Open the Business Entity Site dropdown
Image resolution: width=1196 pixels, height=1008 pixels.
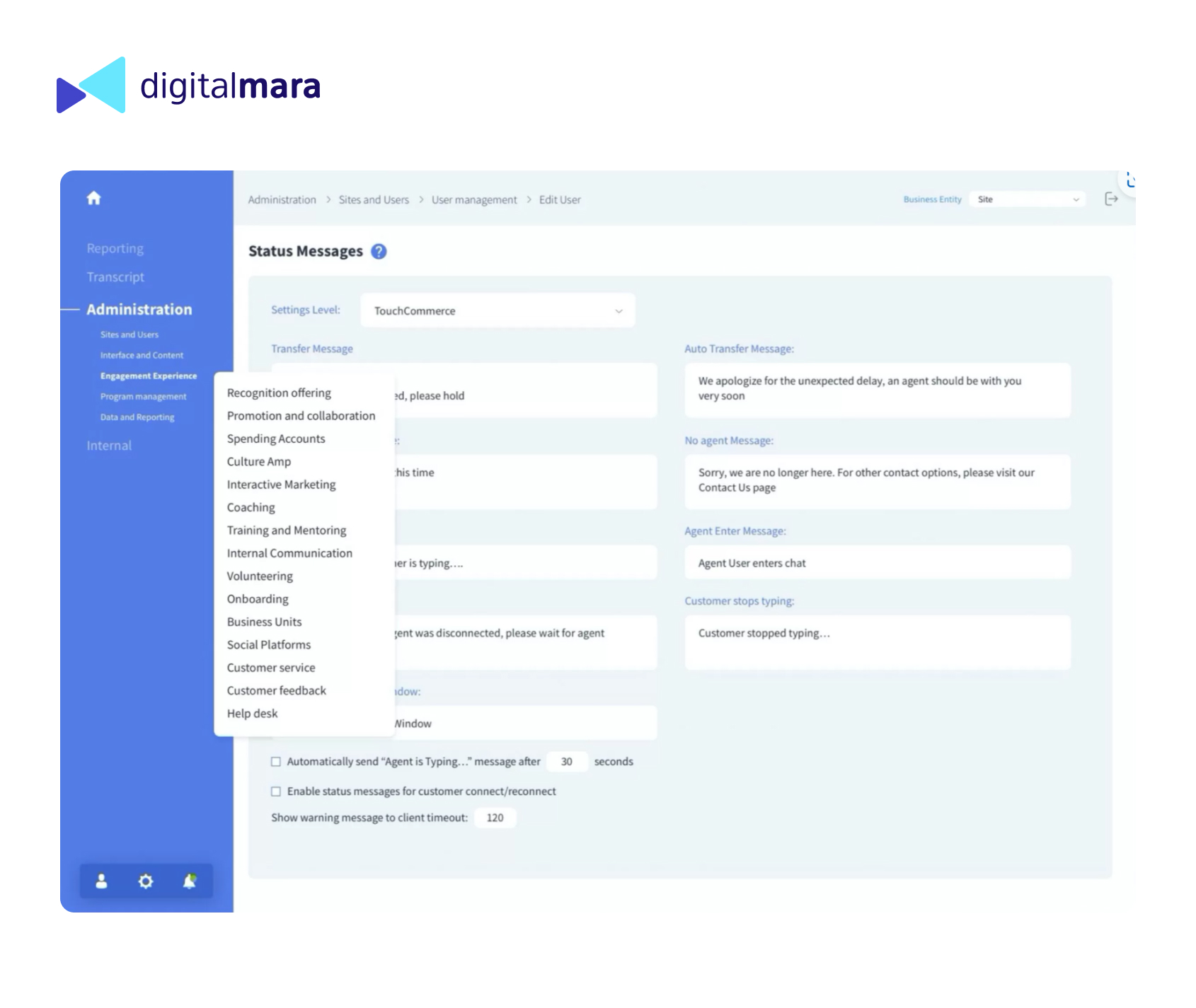click(x=1027, y=199)
